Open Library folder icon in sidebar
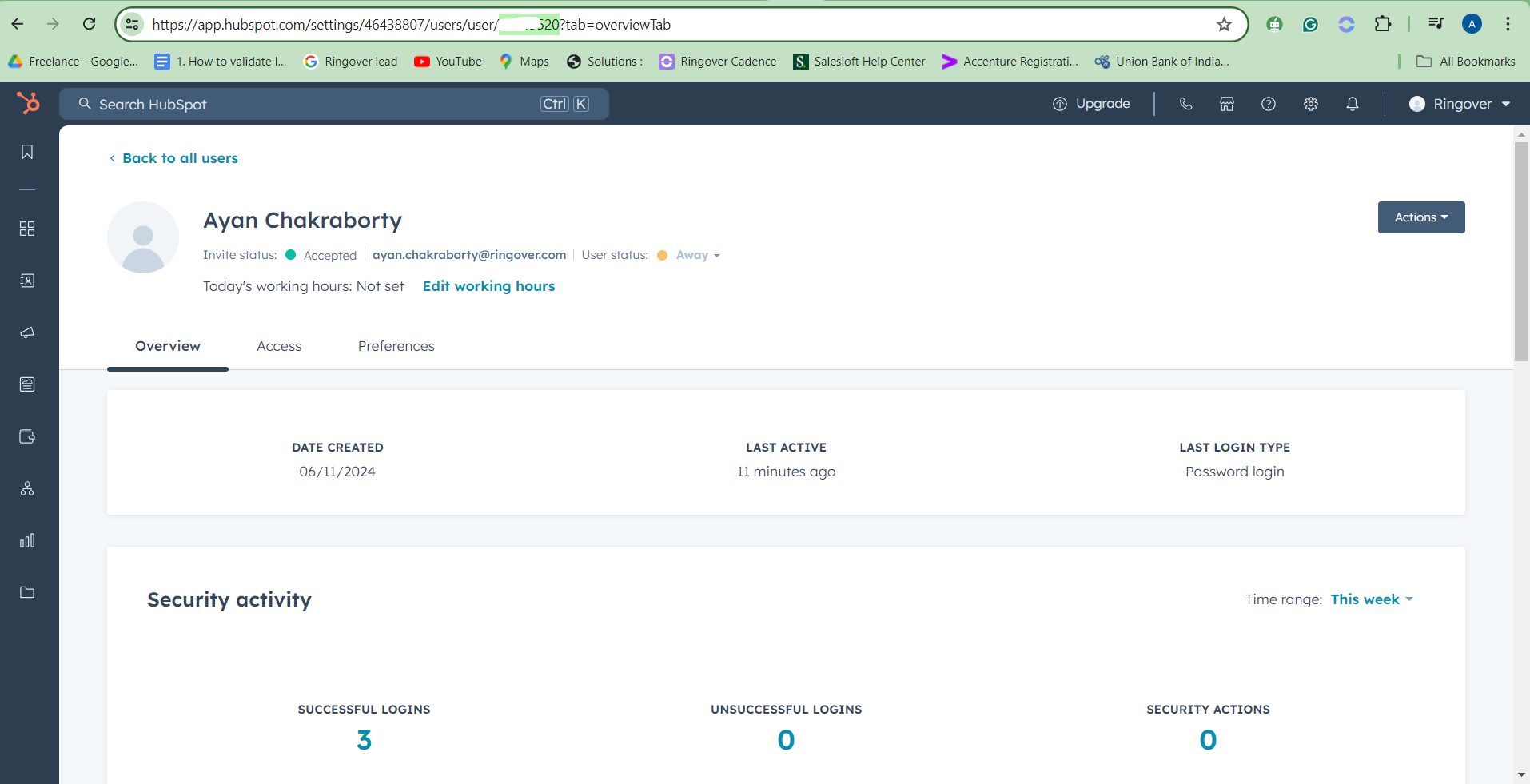This screenshot has width=1530, height=784. click(27, 592)
